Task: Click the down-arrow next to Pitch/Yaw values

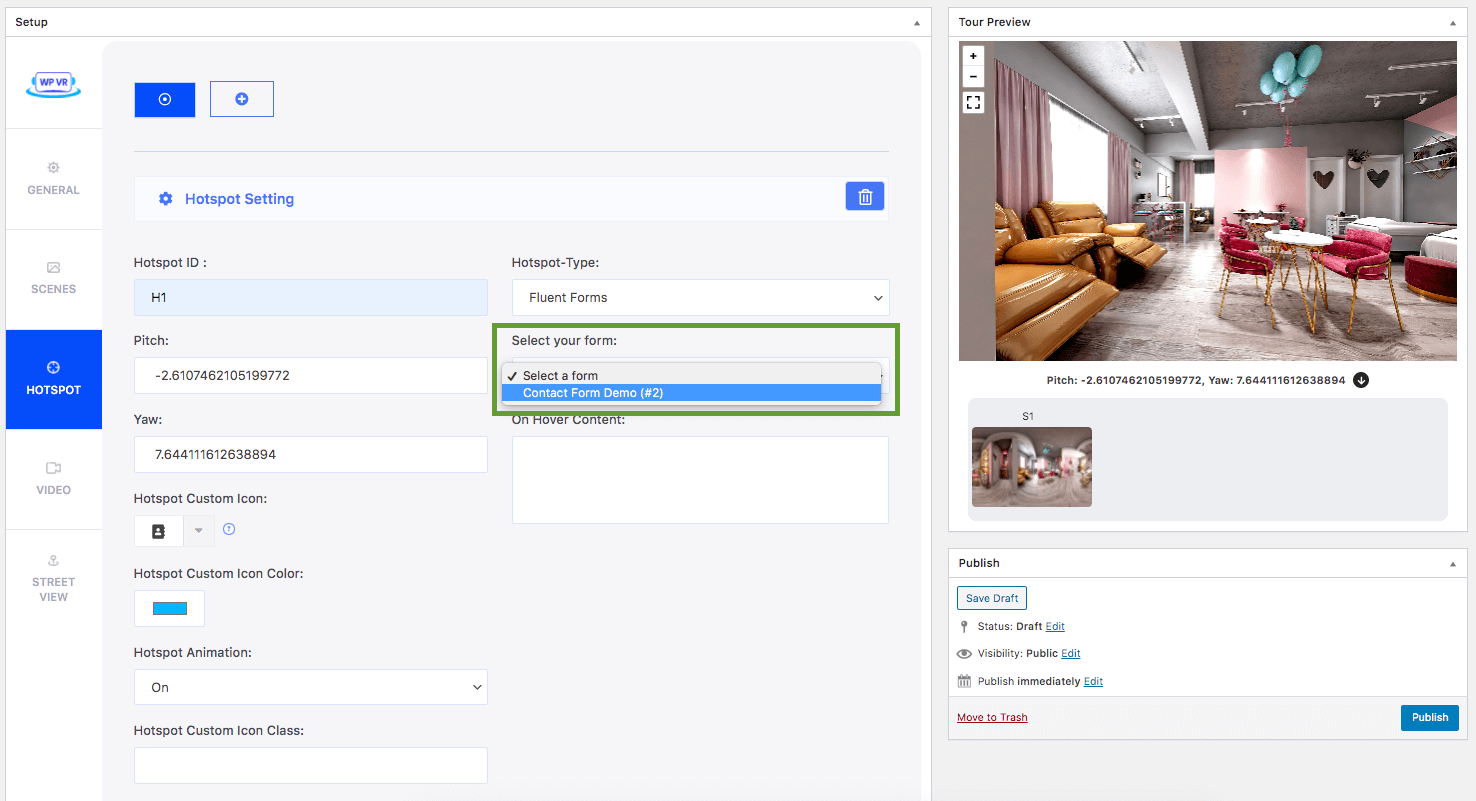Action: [1360, 380]
